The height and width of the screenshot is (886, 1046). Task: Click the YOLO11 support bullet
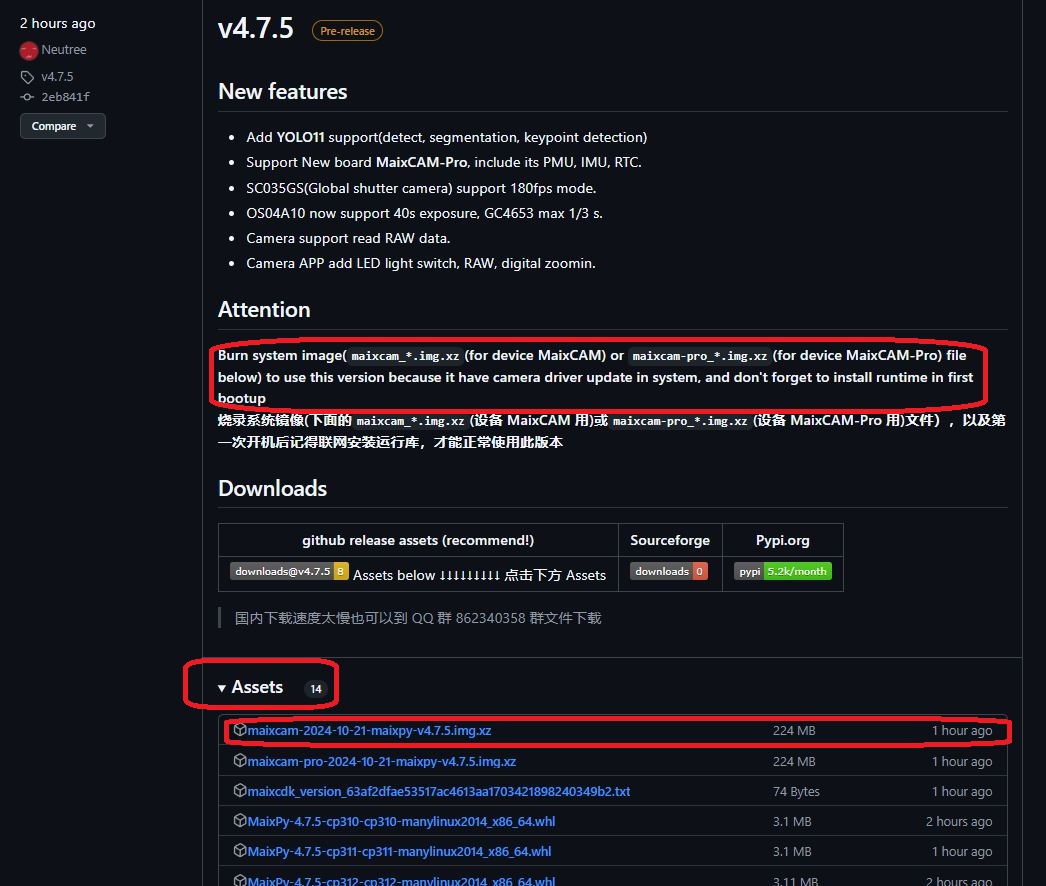pyautogui.click(x=446, y=137)
